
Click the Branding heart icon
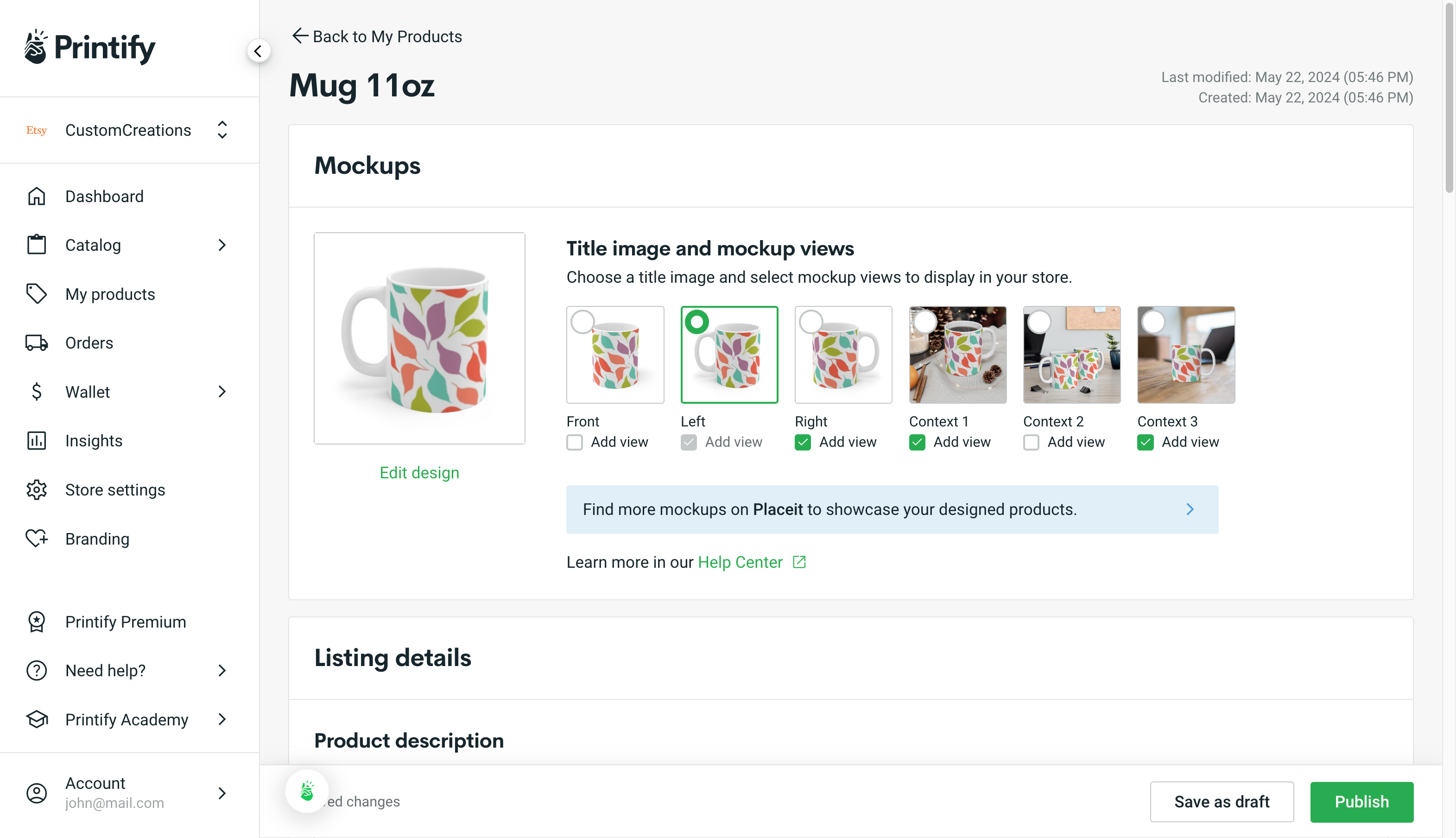click(36, 539)
